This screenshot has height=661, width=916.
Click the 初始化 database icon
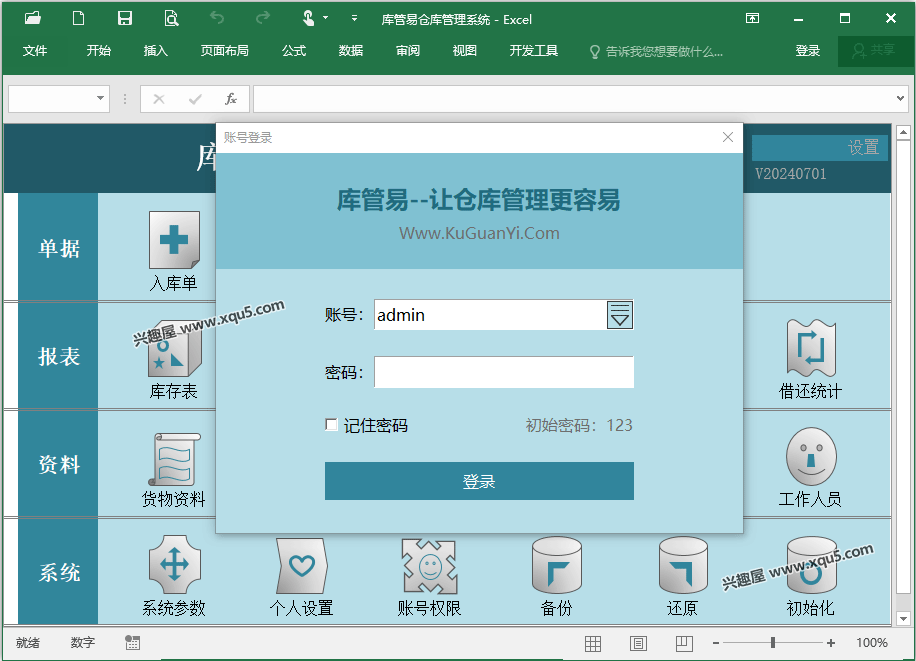[811, 565]
